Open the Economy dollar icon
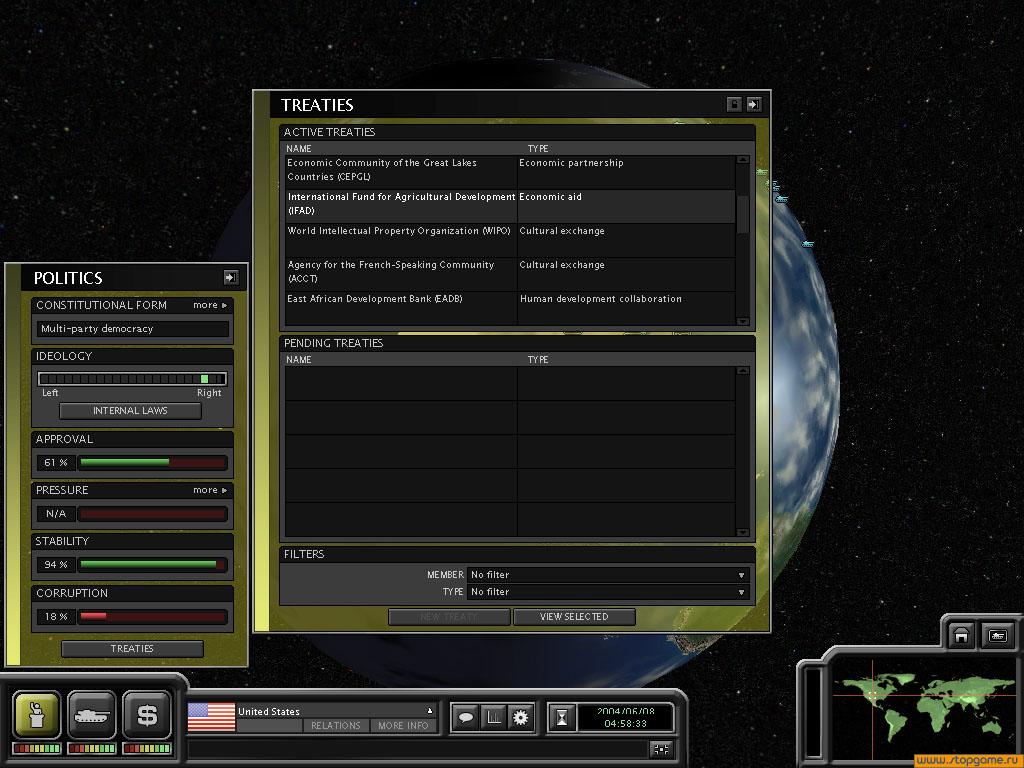1024x768 pixels. point(147,715)
